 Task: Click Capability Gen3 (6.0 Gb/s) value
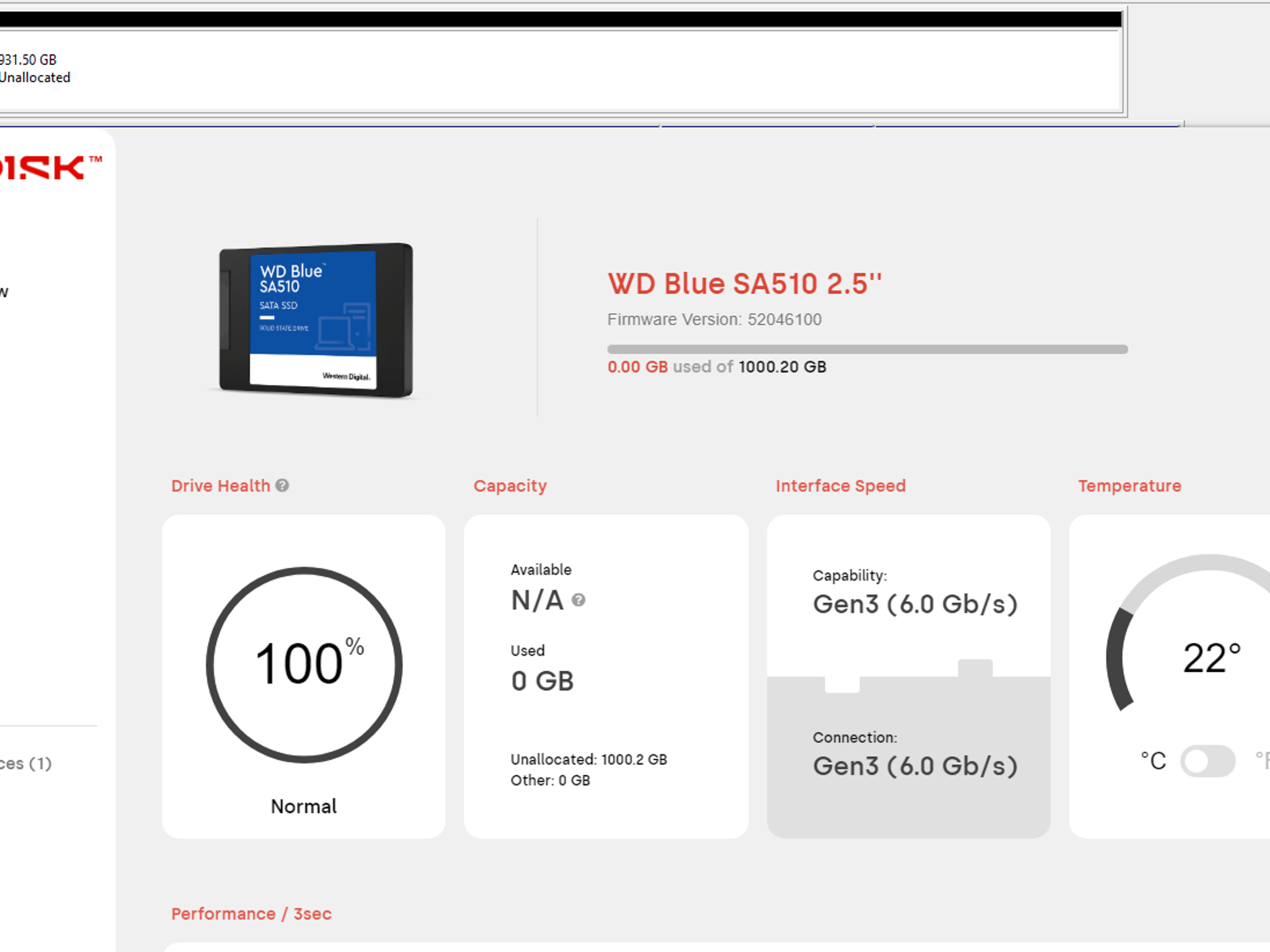(915, 604)
